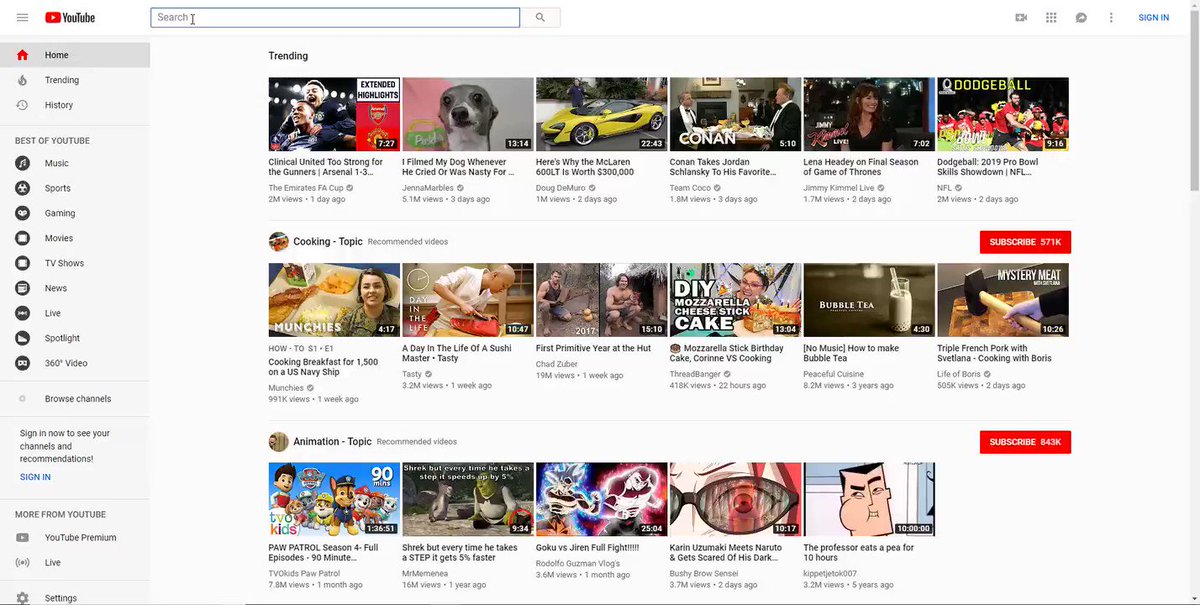Click the Music icon in sidebar
This screenshot has width=1200, height=605.
click(x=22, y=163)
